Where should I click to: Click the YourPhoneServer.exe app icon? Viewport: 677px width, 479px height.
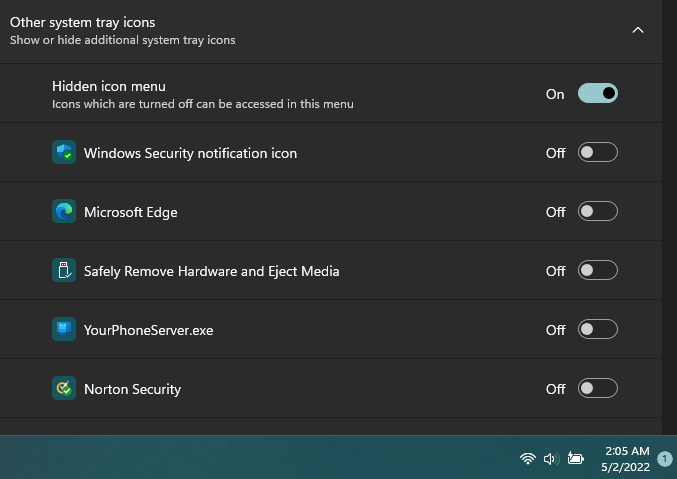64,330
